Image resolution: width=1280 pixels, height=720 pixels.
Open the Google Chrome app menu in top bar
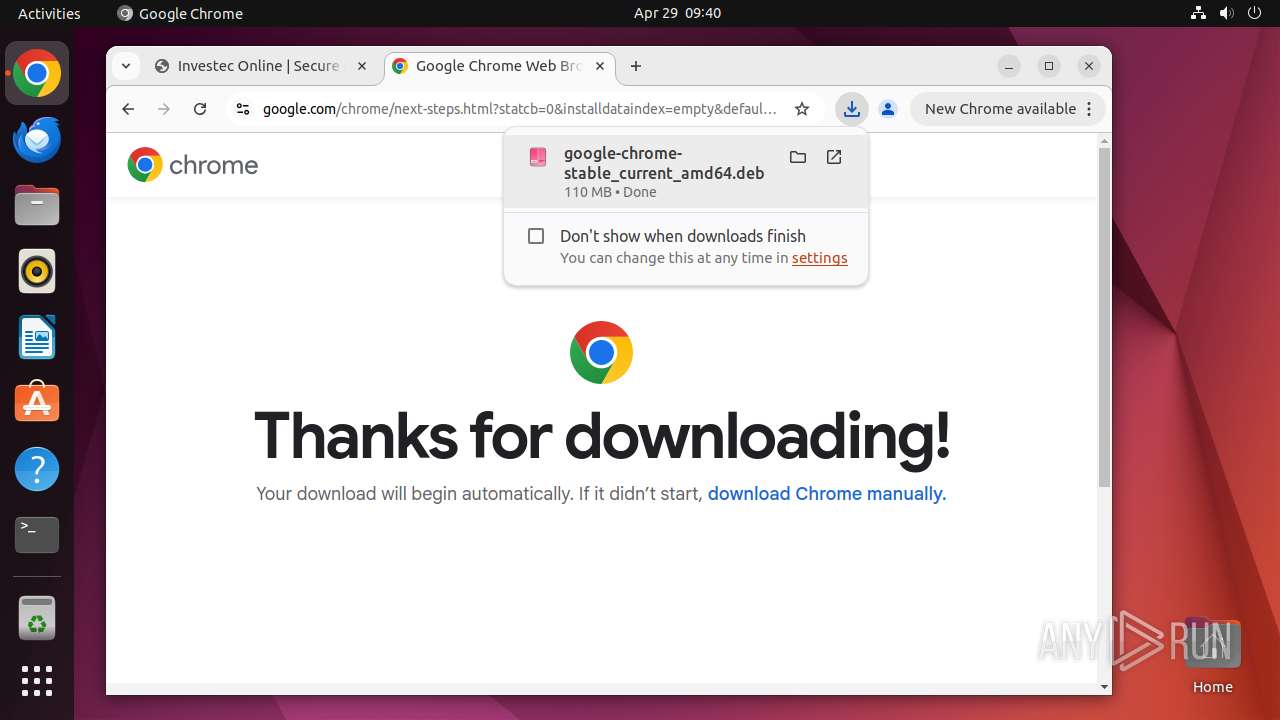click(180, 13)
